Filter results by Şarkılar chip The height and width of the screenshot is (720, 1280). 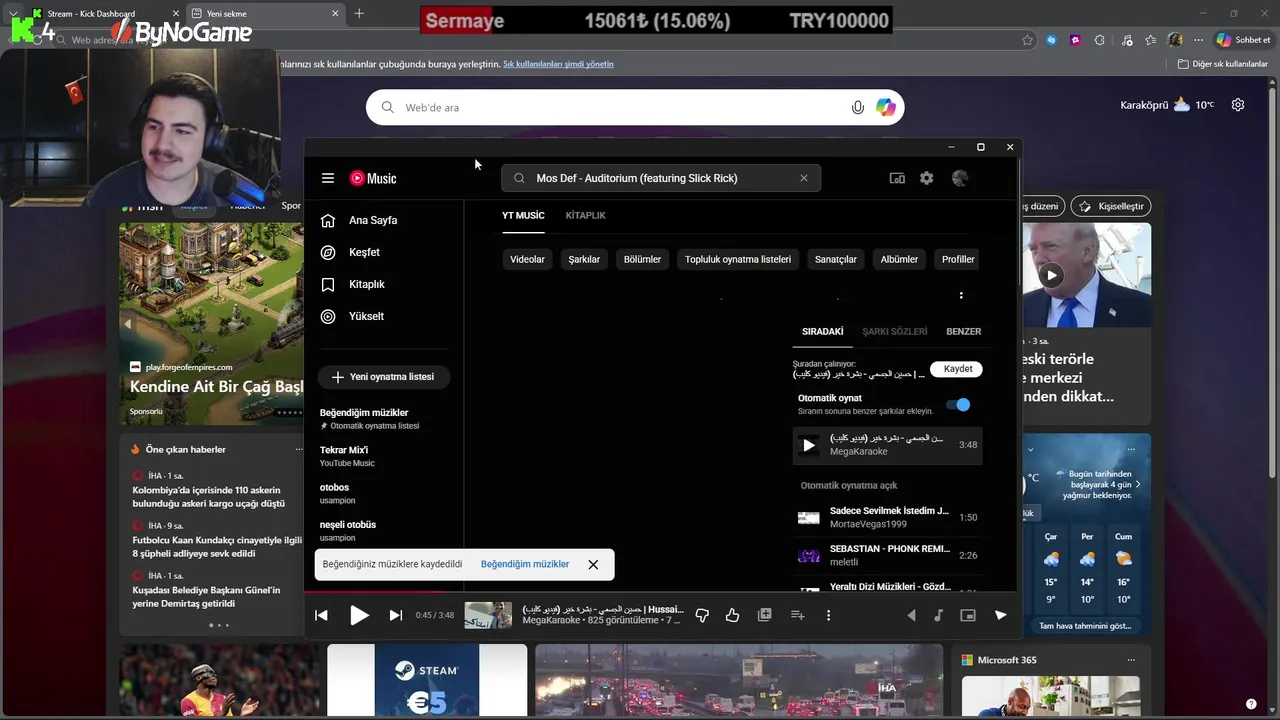[x=584, y=259]
